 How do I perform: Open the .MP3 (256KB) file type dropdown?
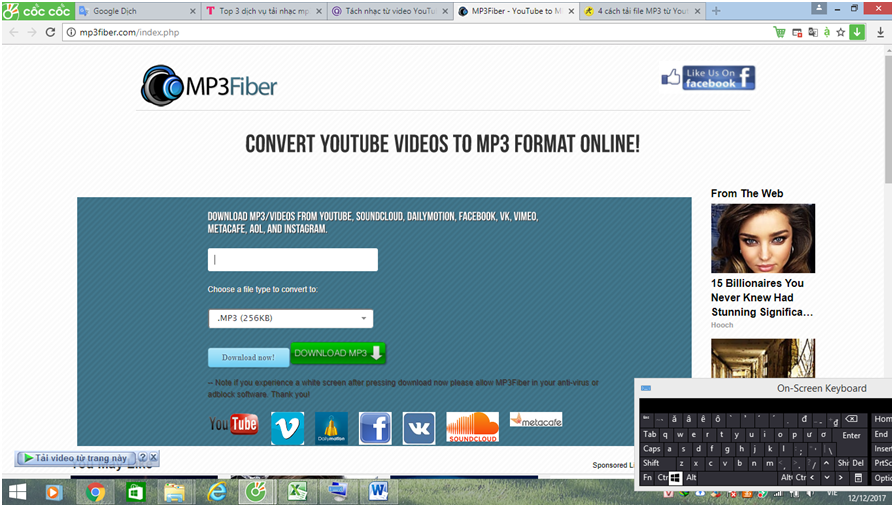291,319
